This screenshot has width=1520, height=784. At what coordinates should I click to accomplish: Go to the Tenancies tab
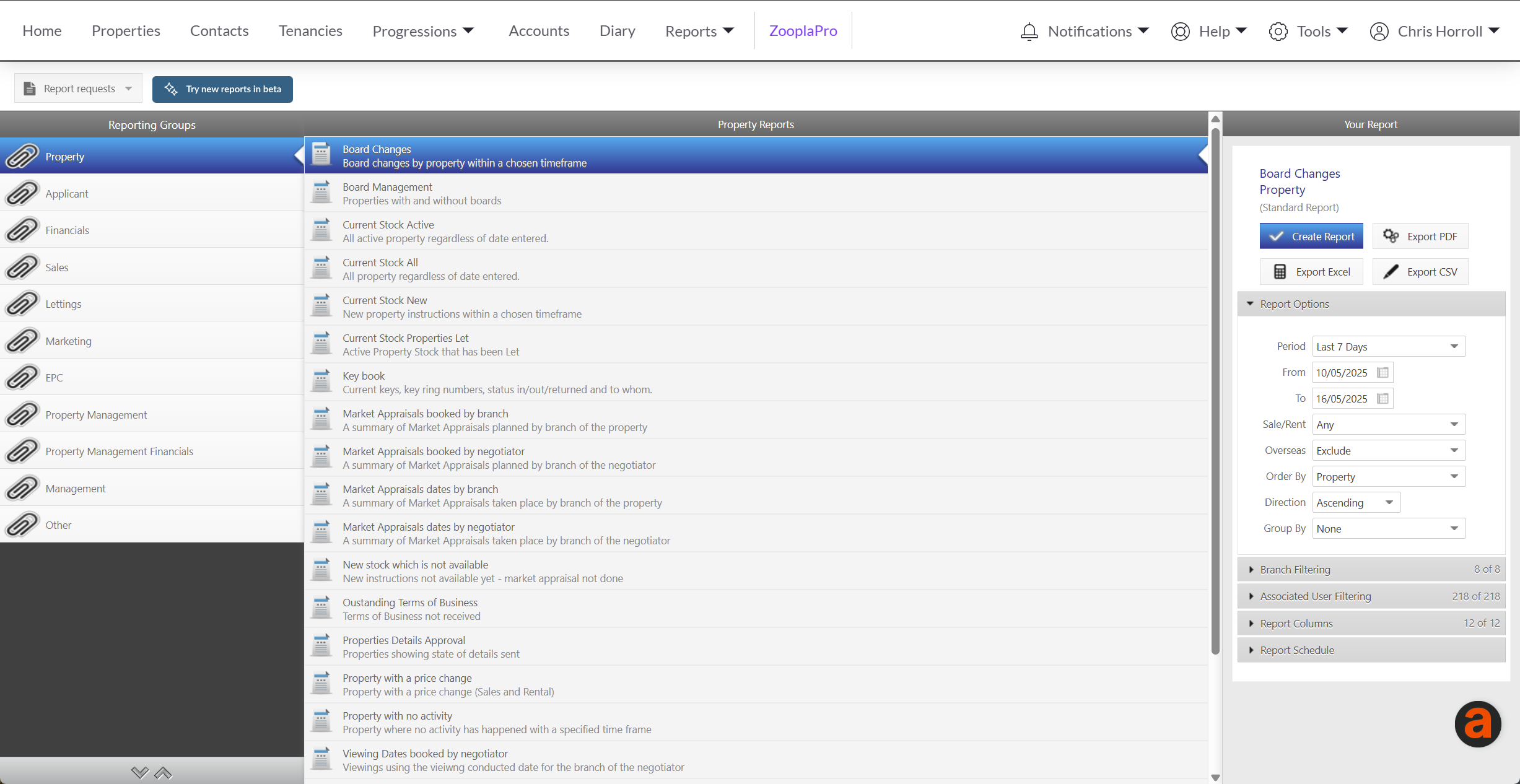pyautogui.click(x=310, y=31)
